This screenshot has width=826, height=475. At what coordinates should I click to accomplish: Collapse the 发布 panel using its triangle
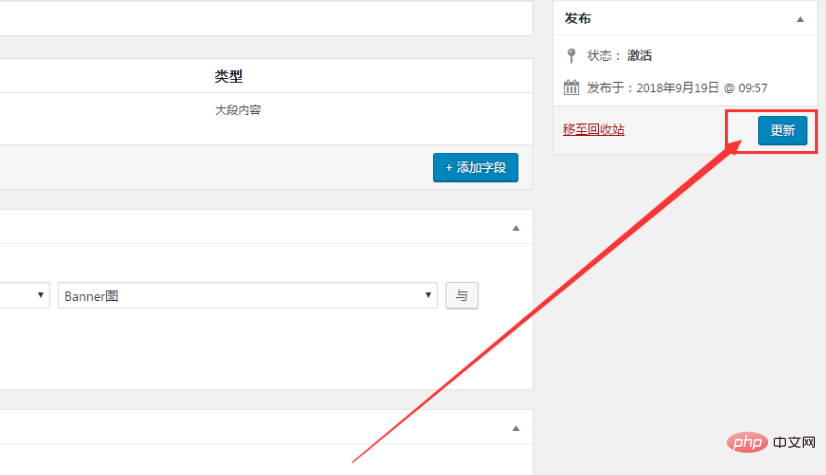coord(799,19)
